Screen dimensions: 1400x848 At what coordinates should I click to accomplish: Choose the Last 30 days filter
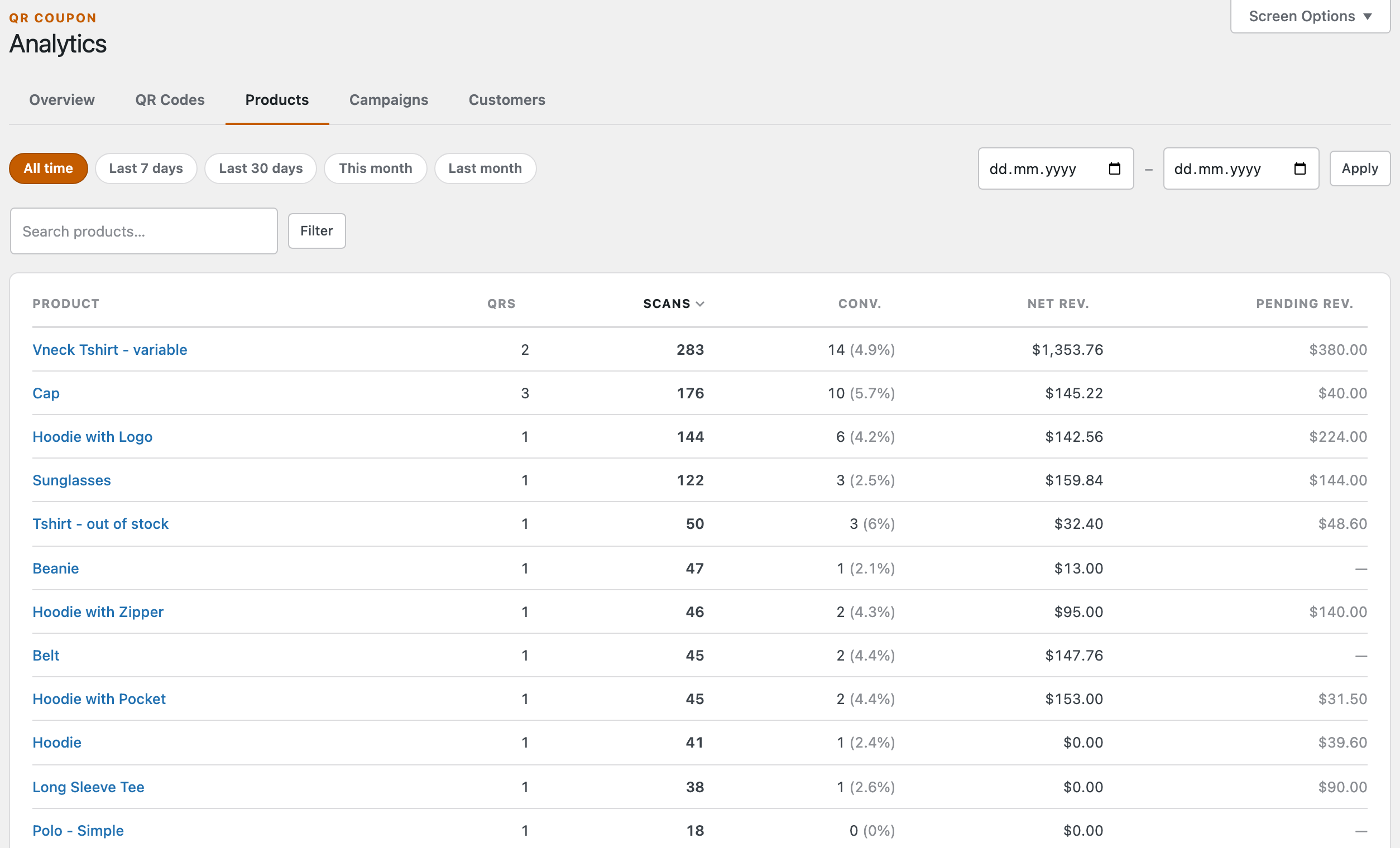point(261,168)
